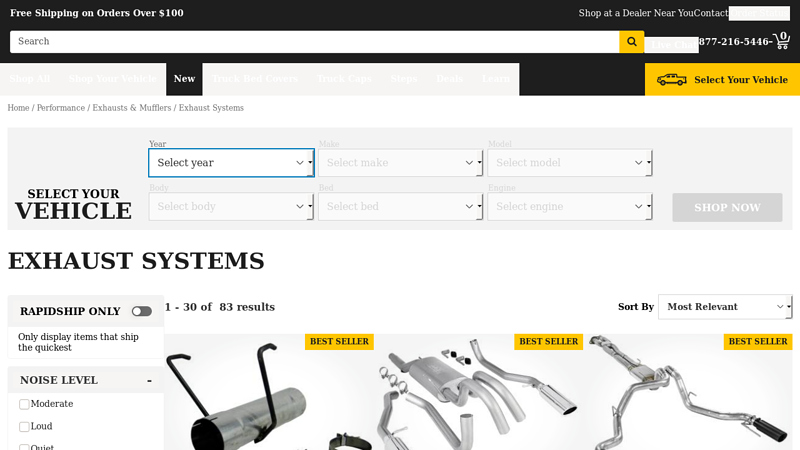Viewport: 800px width, 450px height.
Task: Click Shop at a Dealer Near You link
Action: tap(636, 13)
